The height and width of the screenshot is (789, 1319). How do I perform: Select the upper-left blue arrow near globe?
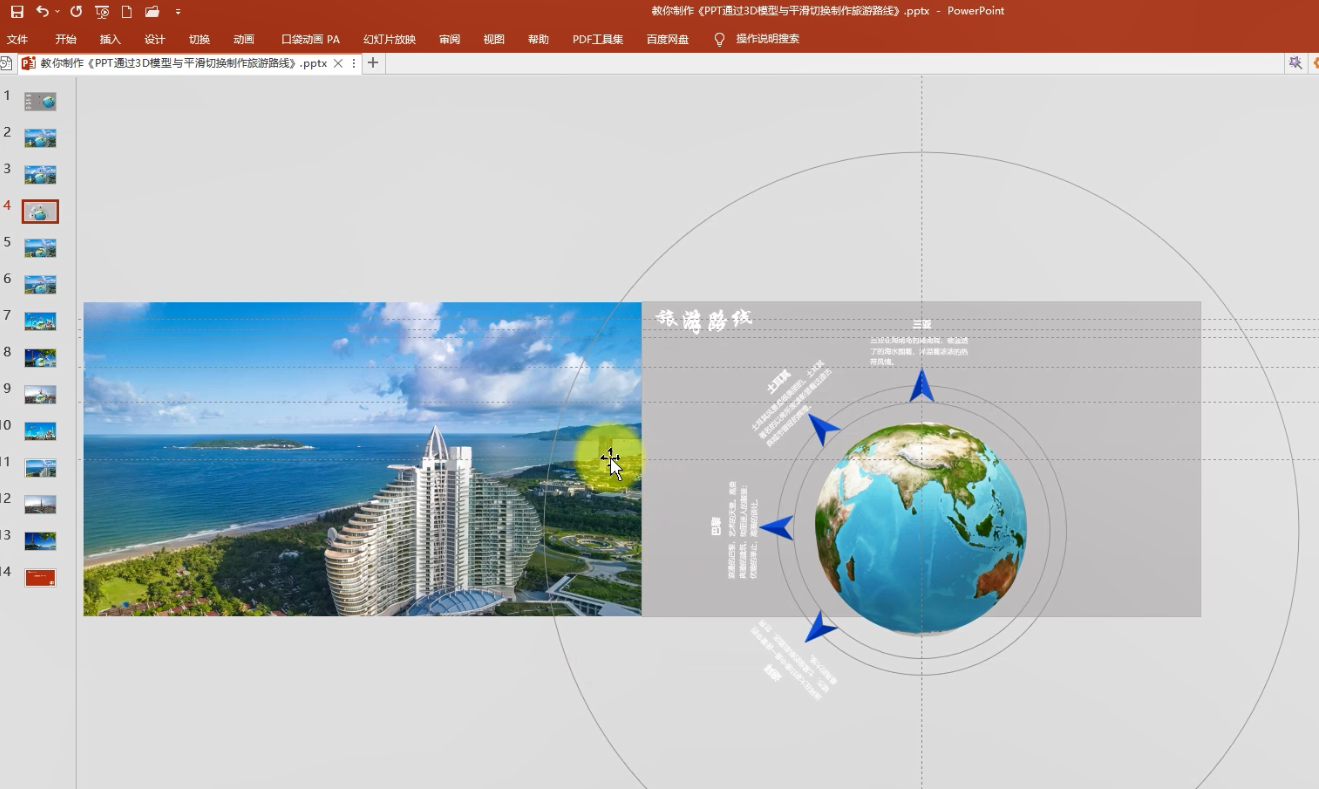[x=823, y=428]
